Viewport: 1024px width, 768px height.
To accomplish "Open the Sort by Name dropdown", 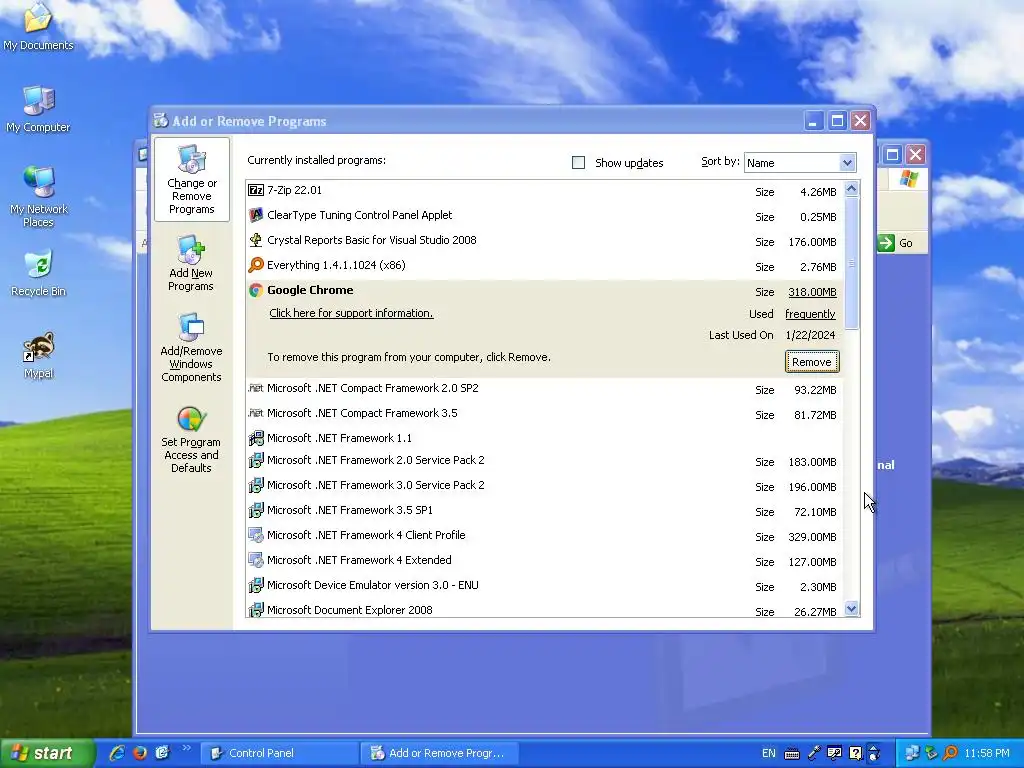I will 846,163.
